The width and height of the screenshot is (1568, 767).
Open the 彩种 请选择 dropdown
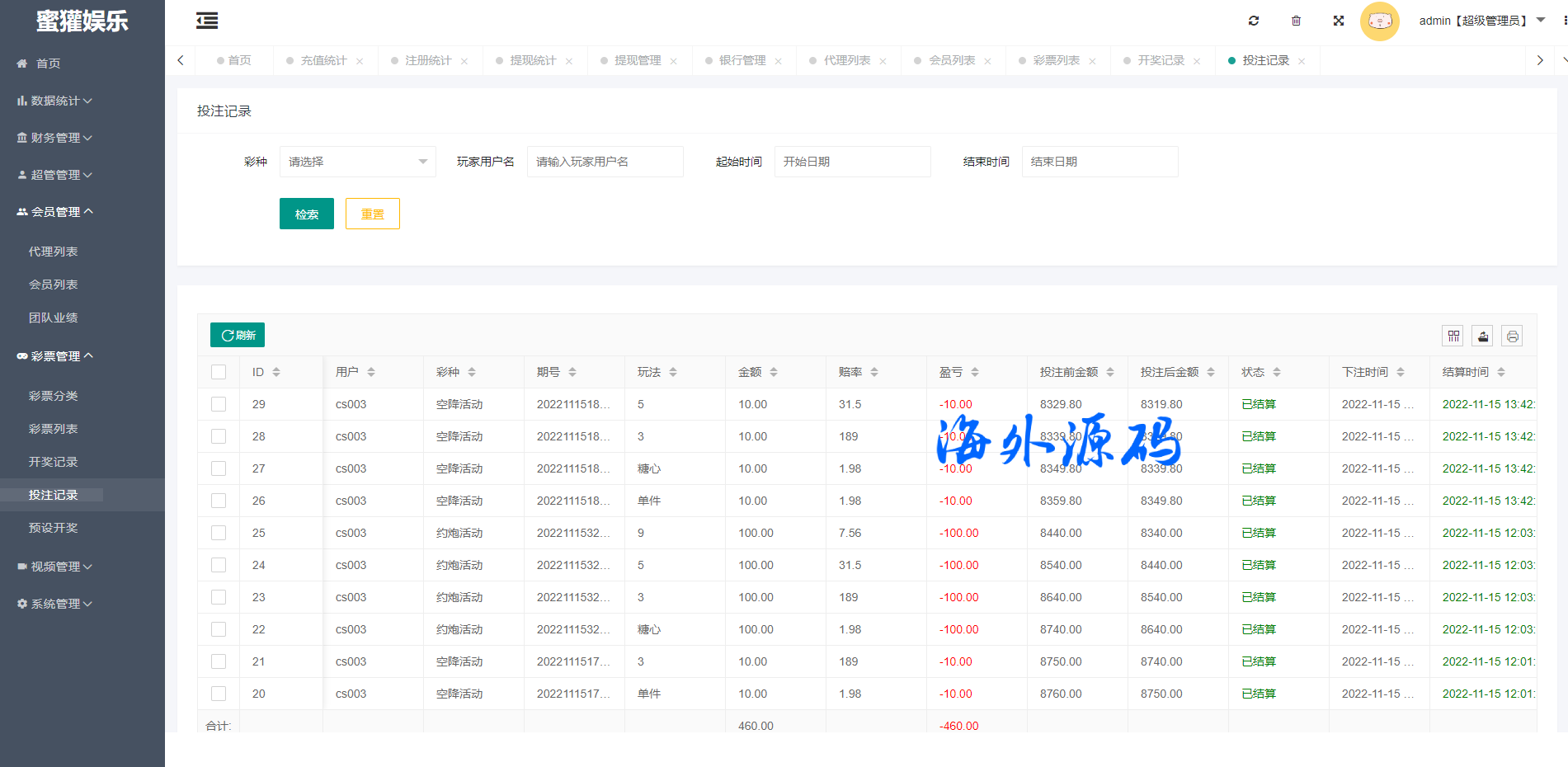pos(357,162)
